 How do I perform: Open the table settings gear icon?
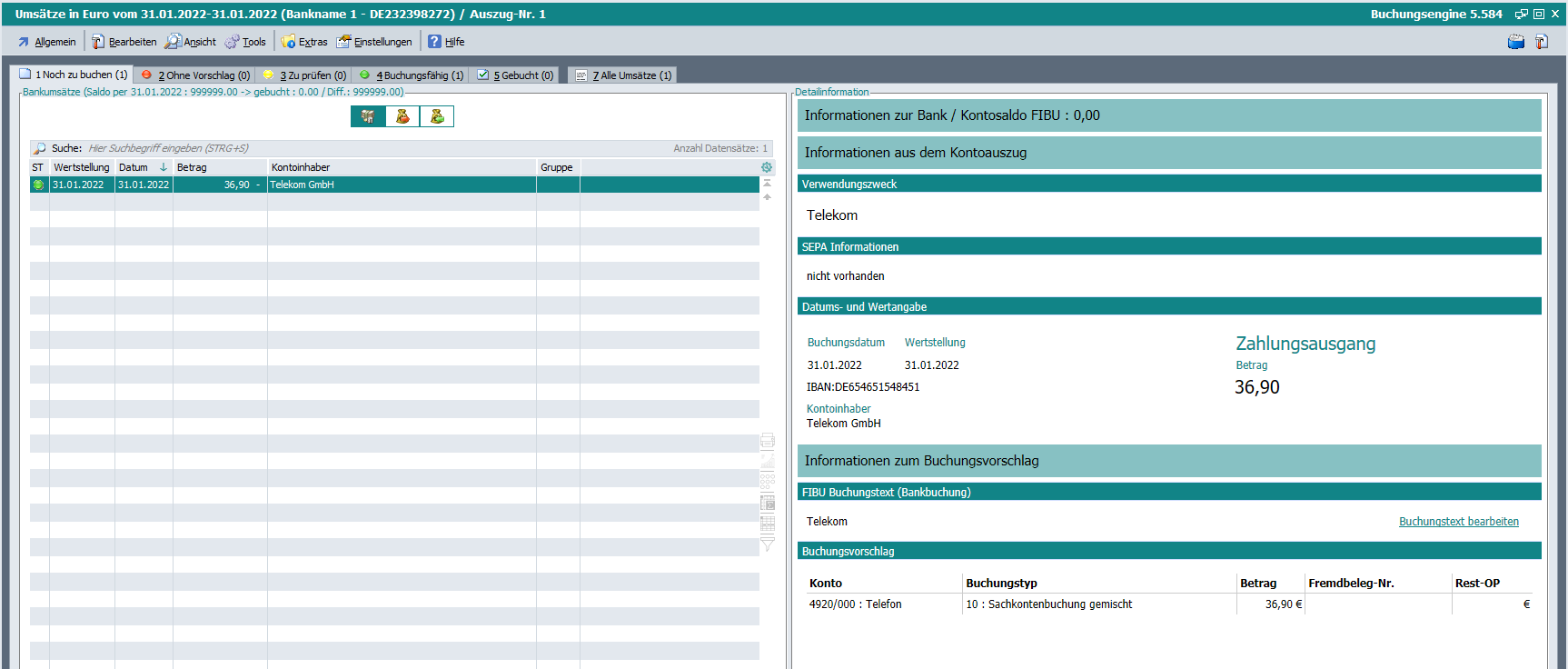coord(767,167)
